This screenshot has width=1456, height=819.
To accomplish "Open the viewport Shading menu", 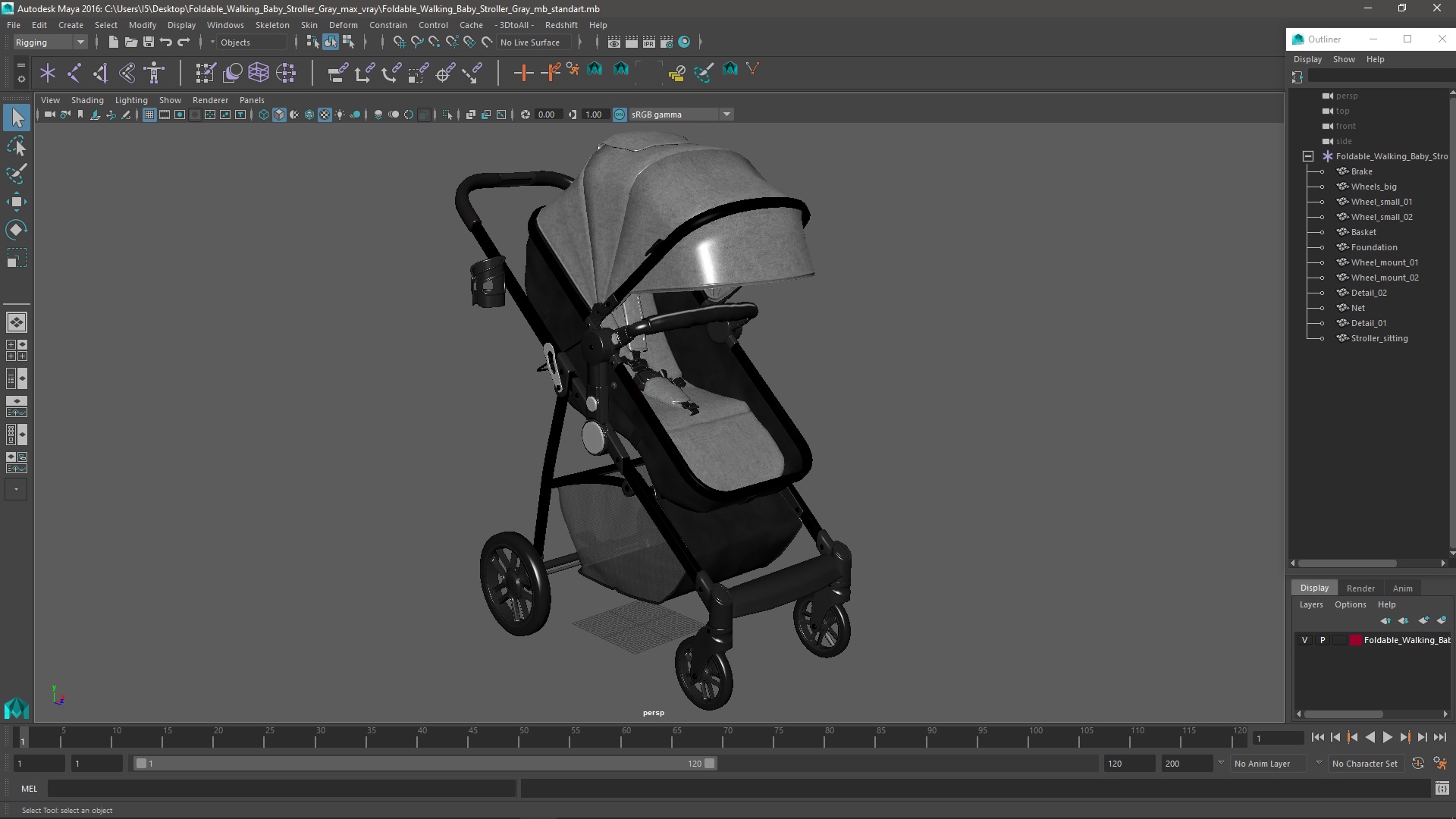I will pyautogui.click(x=87, y=100).
